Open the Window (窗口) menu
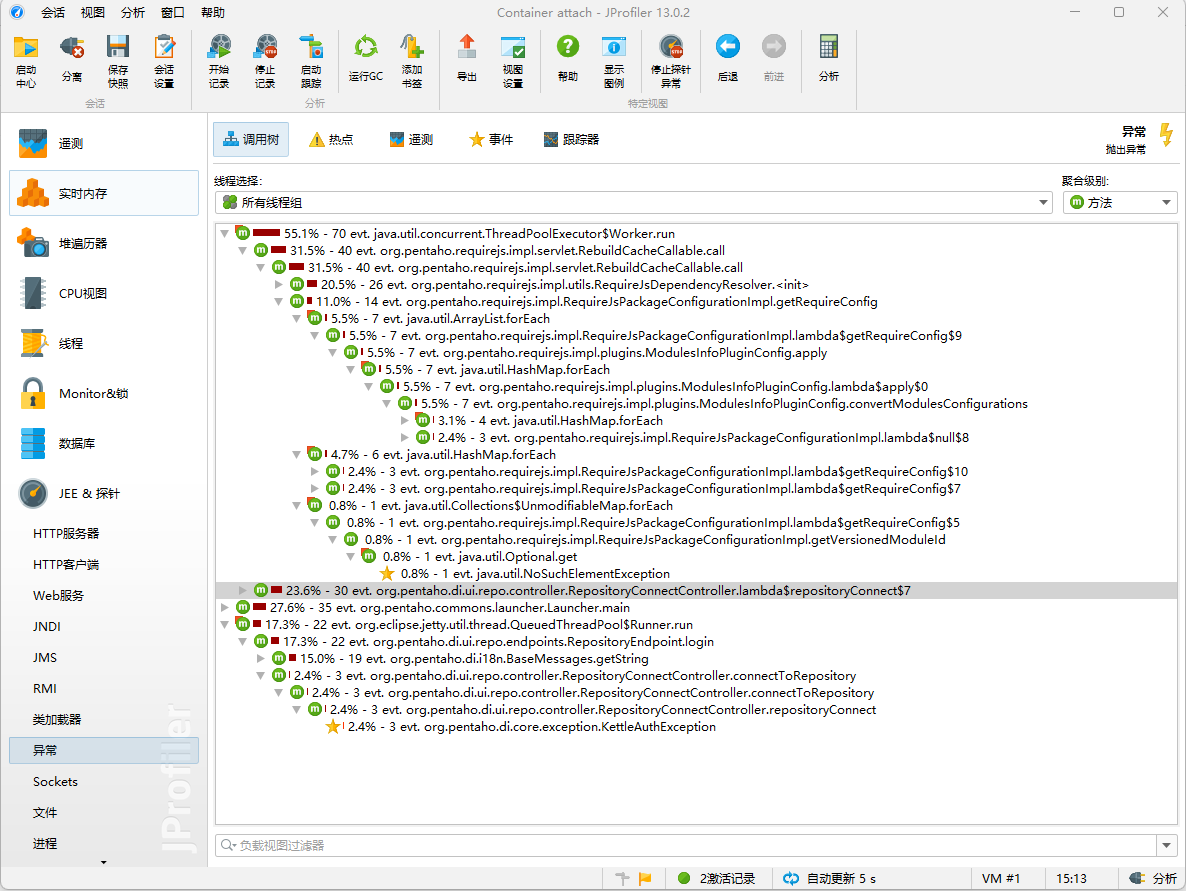The height and width of the screenshot is (891, 1186). coord(172,13)
